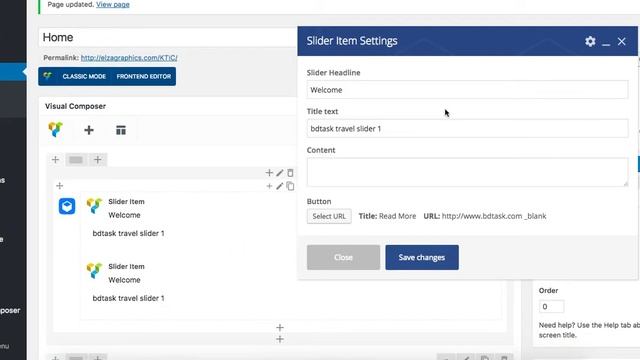
Task: Click the row delete trash icon
Action: (290, 173)
